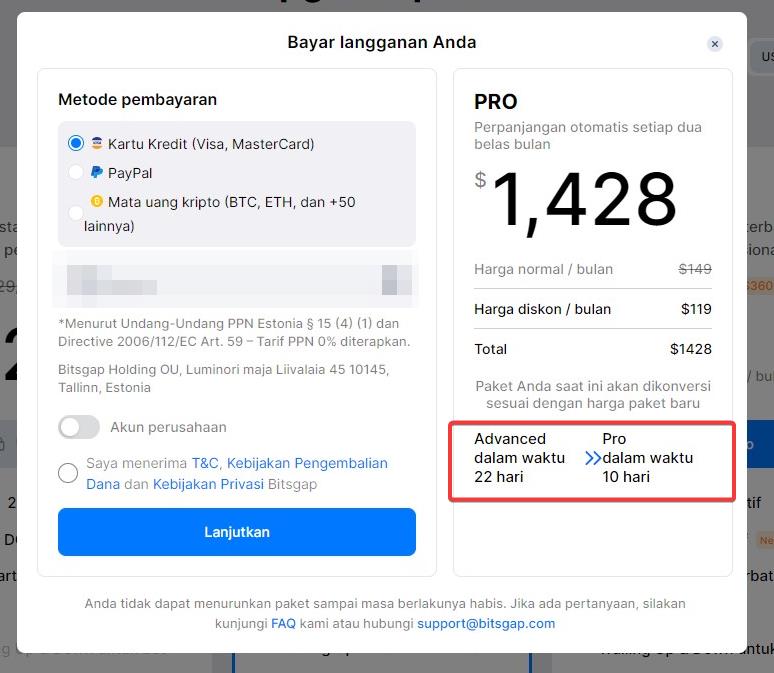774x673 pixels.
Task: Open the Kebijakan Privasi link
Action: pos(208,484)
